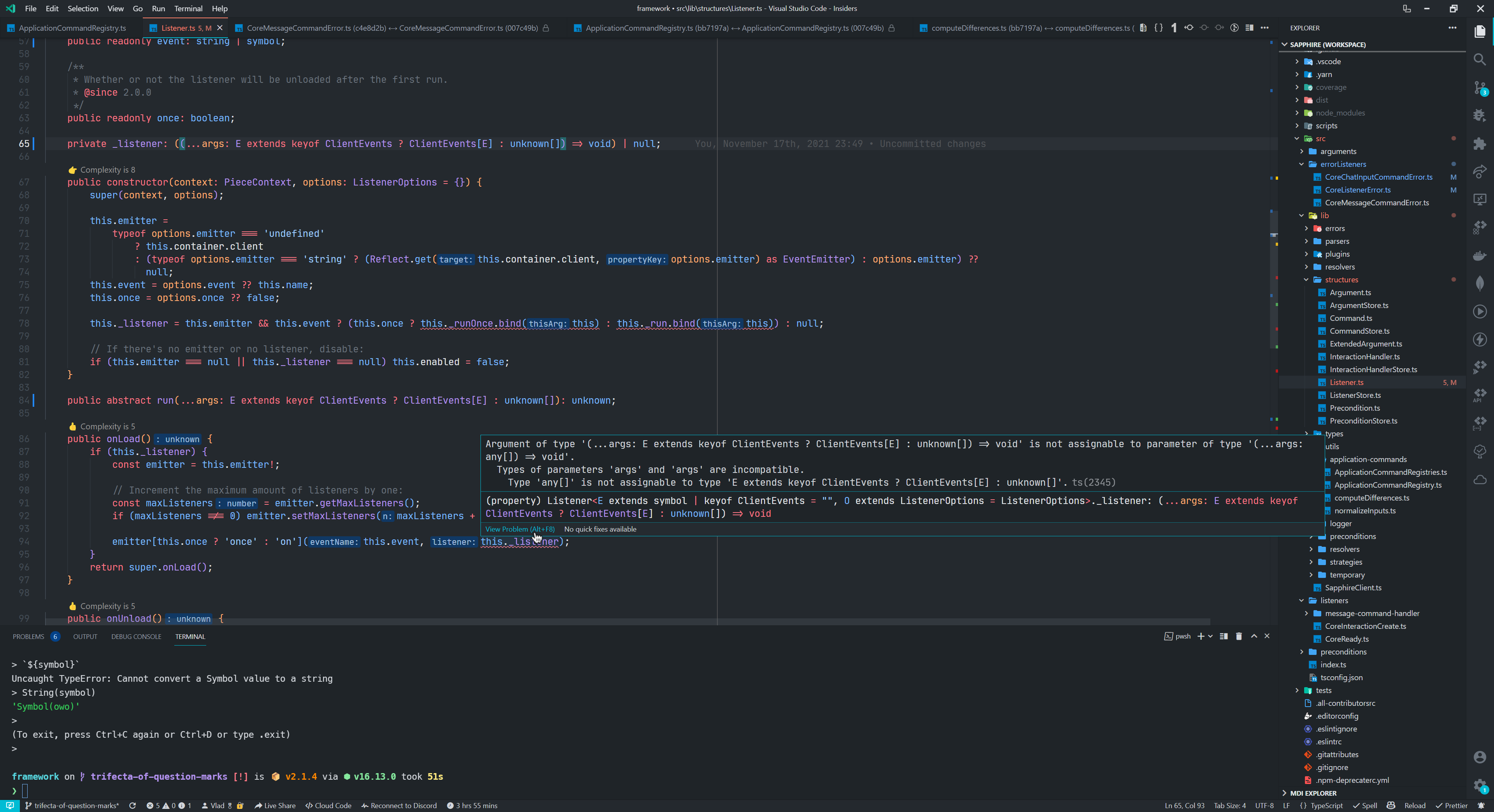Switch to the Problems panel tab
Viewport: 1494px width, 812px height.
[x=28, y=636]
